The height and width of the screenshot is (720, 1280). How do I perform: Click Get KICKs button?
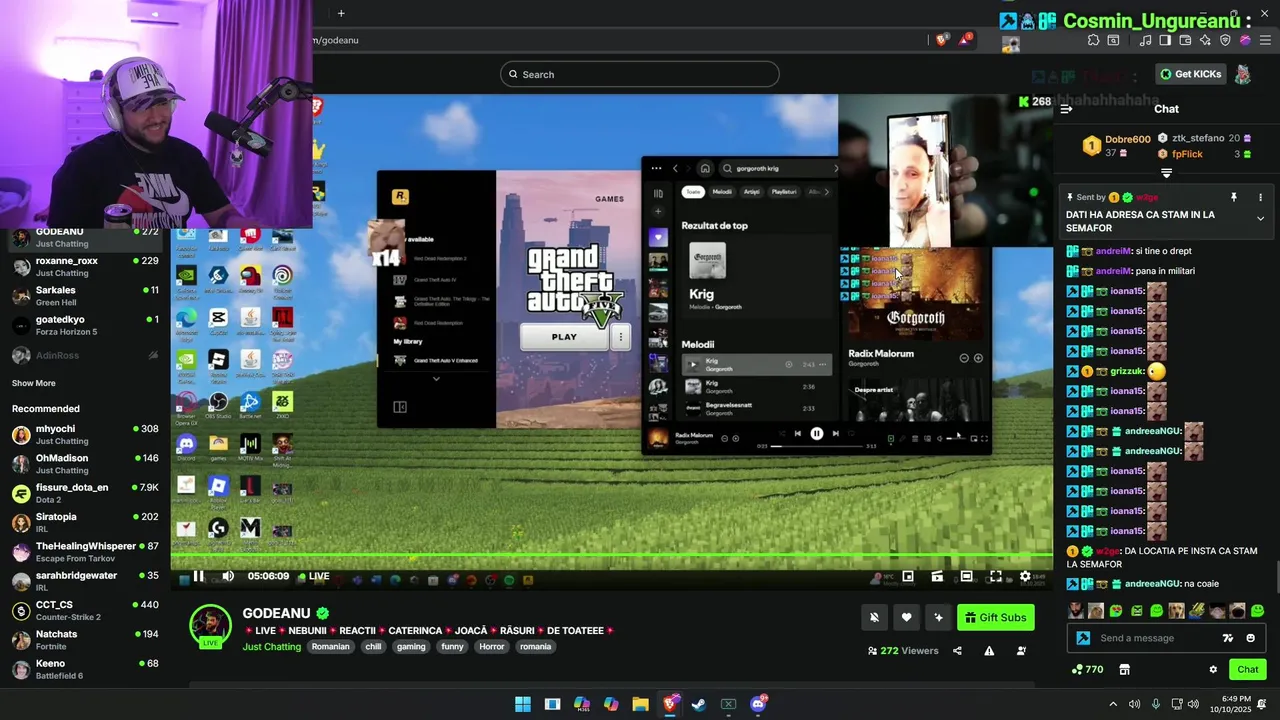click(x=1191, y=74)
